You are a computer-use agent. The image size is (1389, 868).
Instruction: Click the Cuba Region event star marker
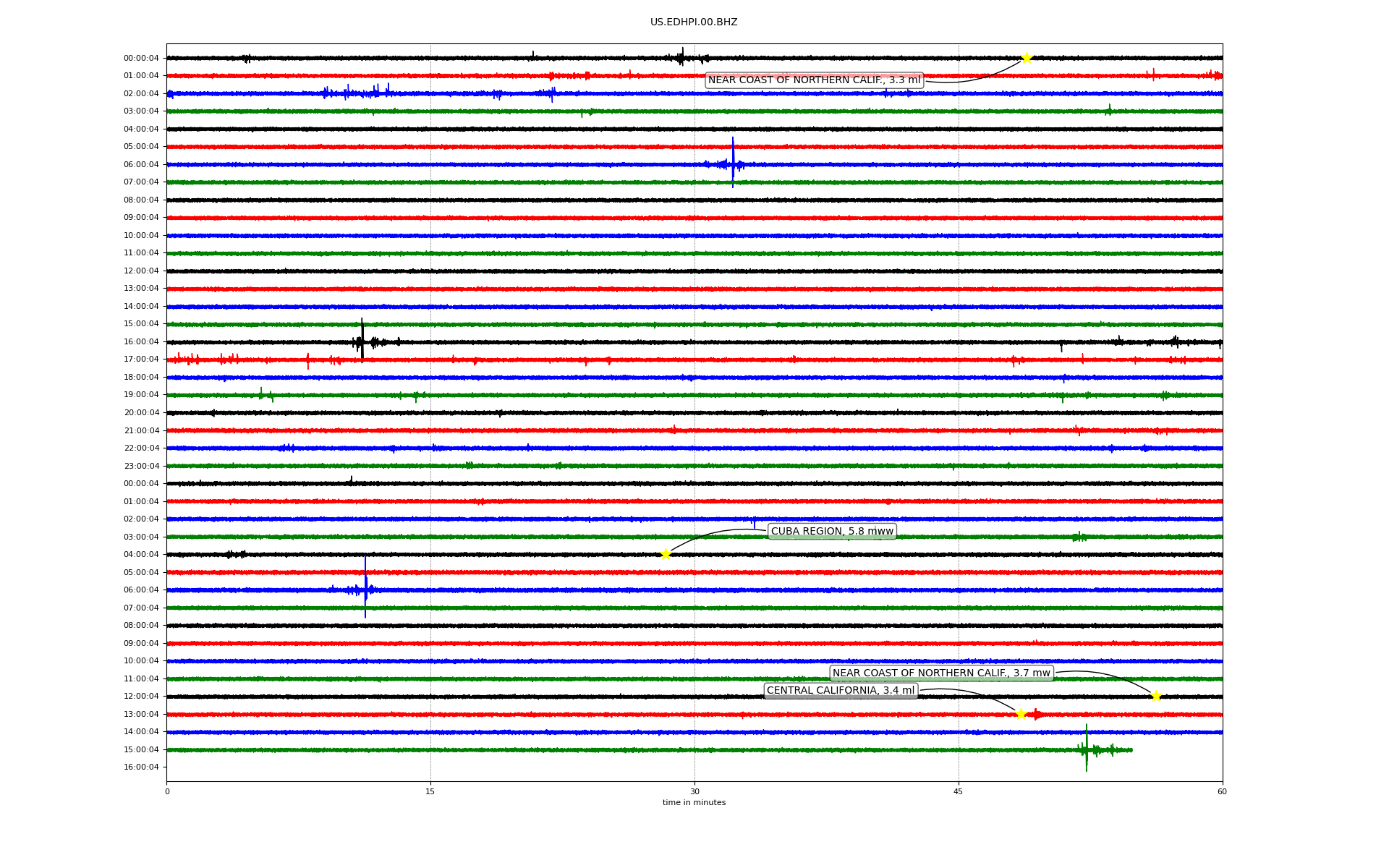666,554
